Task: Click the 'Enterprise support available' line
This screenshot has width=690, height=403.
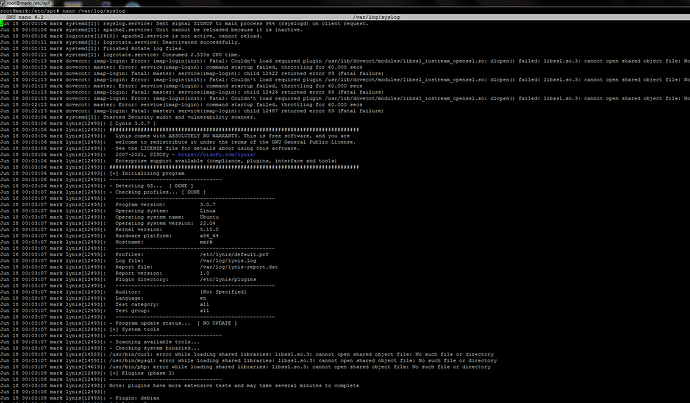Action: tap(226, 161)
